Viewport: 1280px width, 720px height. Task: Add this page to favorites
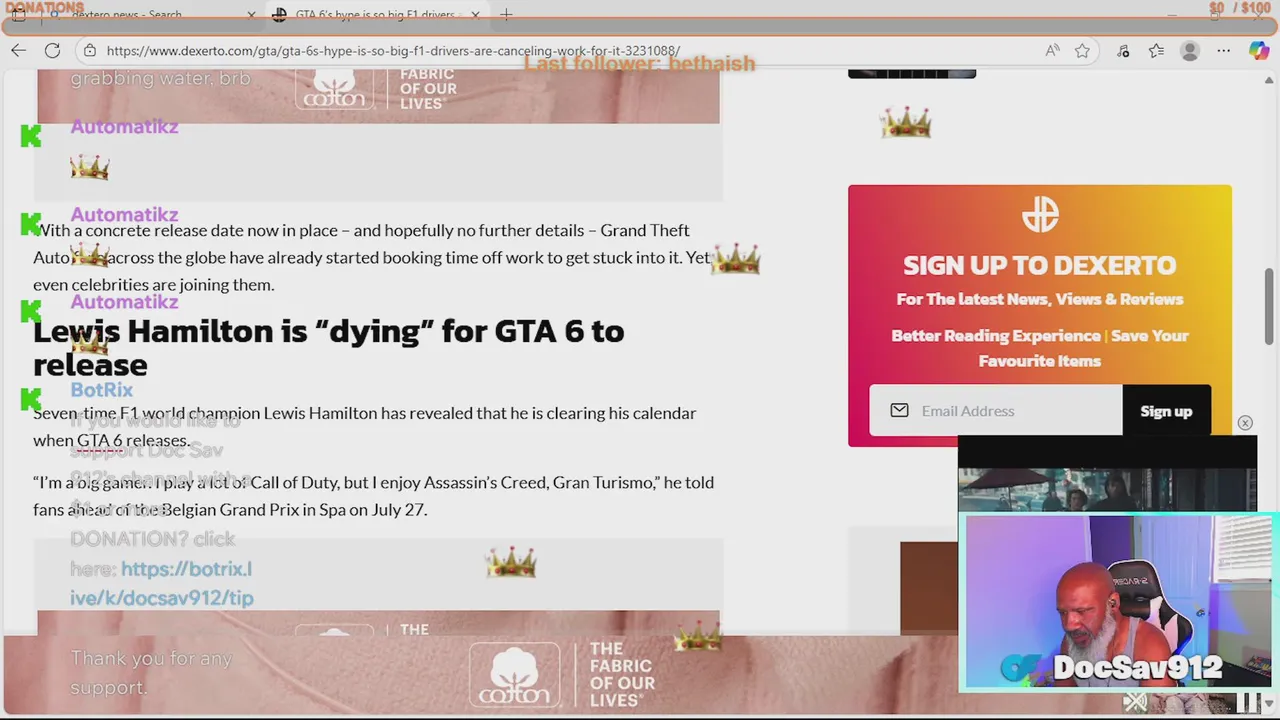pos(1082,50)
